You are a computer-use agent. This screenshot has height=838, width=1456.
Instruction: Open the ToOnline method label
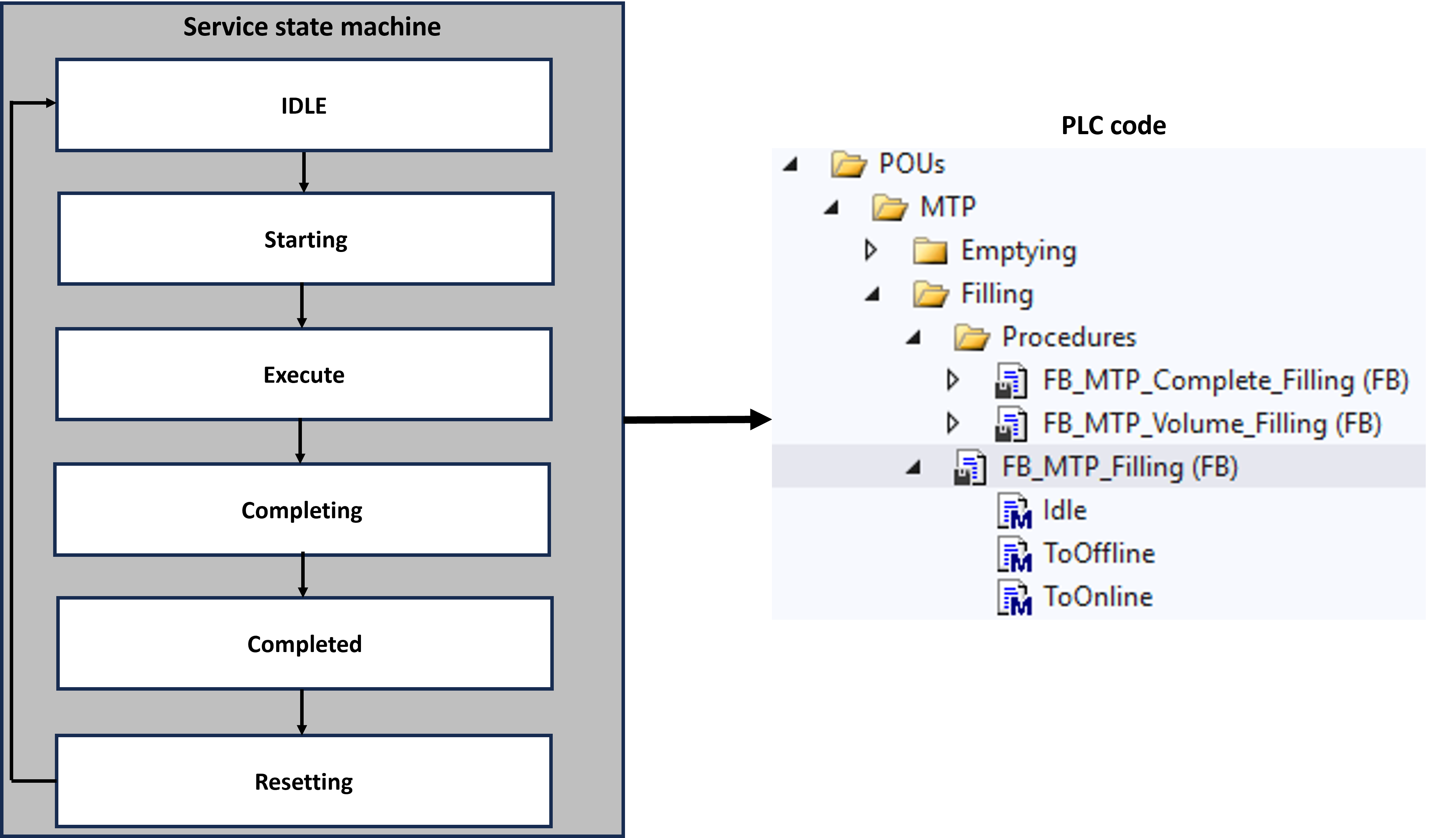coord(1098,597)
